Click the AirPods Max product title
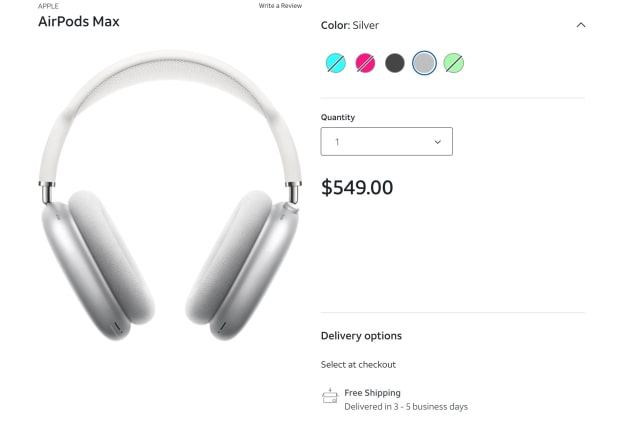The image size is (640, 426). (79, 21)
